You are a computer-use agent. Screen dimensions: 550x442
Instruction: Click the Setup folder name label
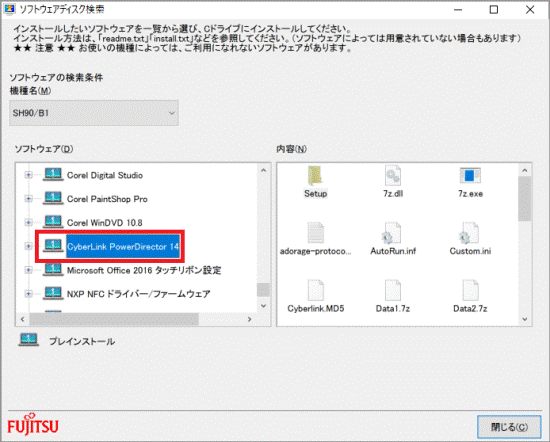315,194
